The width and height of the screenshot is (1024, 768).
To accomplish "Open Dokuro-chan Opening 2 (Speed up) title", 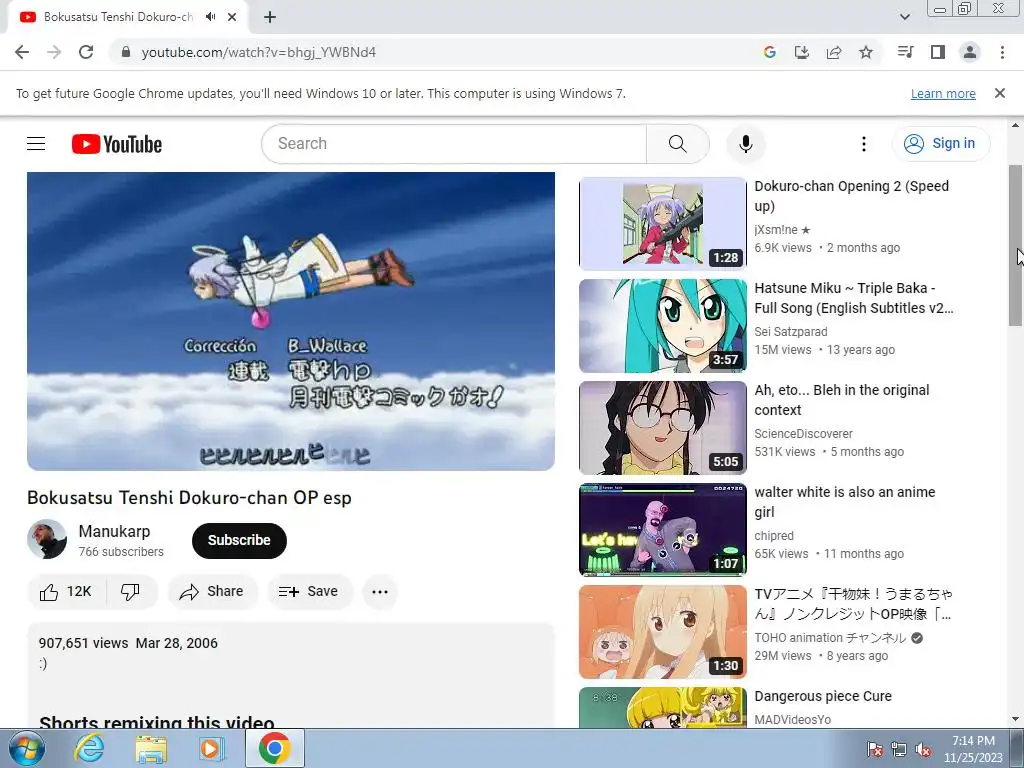I will coord(852,196).
